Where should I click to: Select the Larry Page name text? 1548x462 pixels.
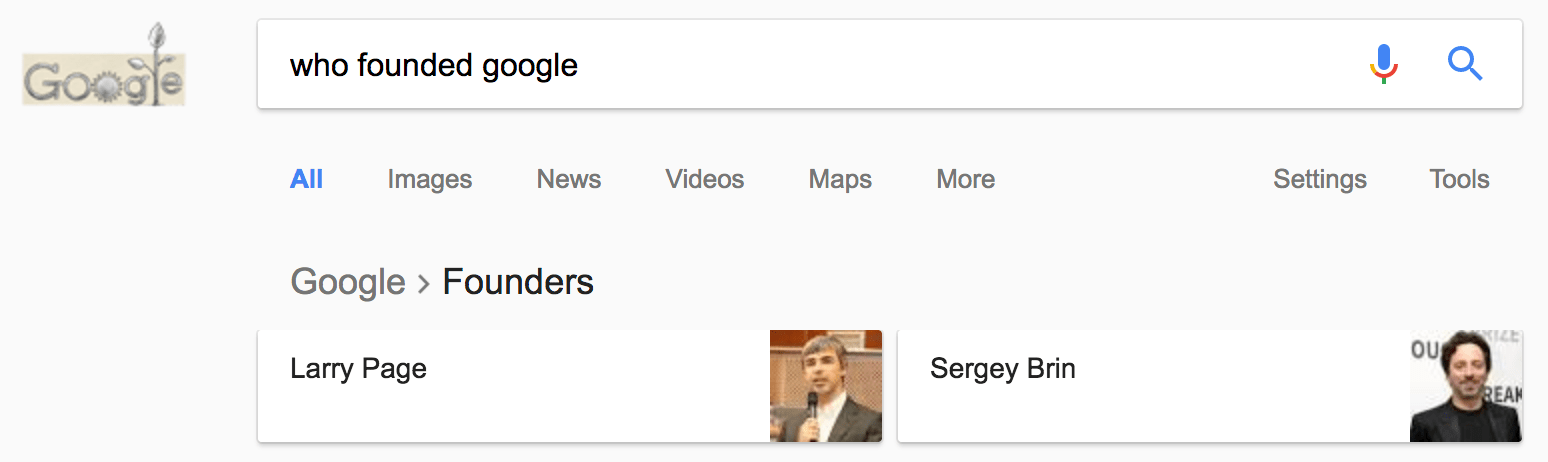pos(358,368)
